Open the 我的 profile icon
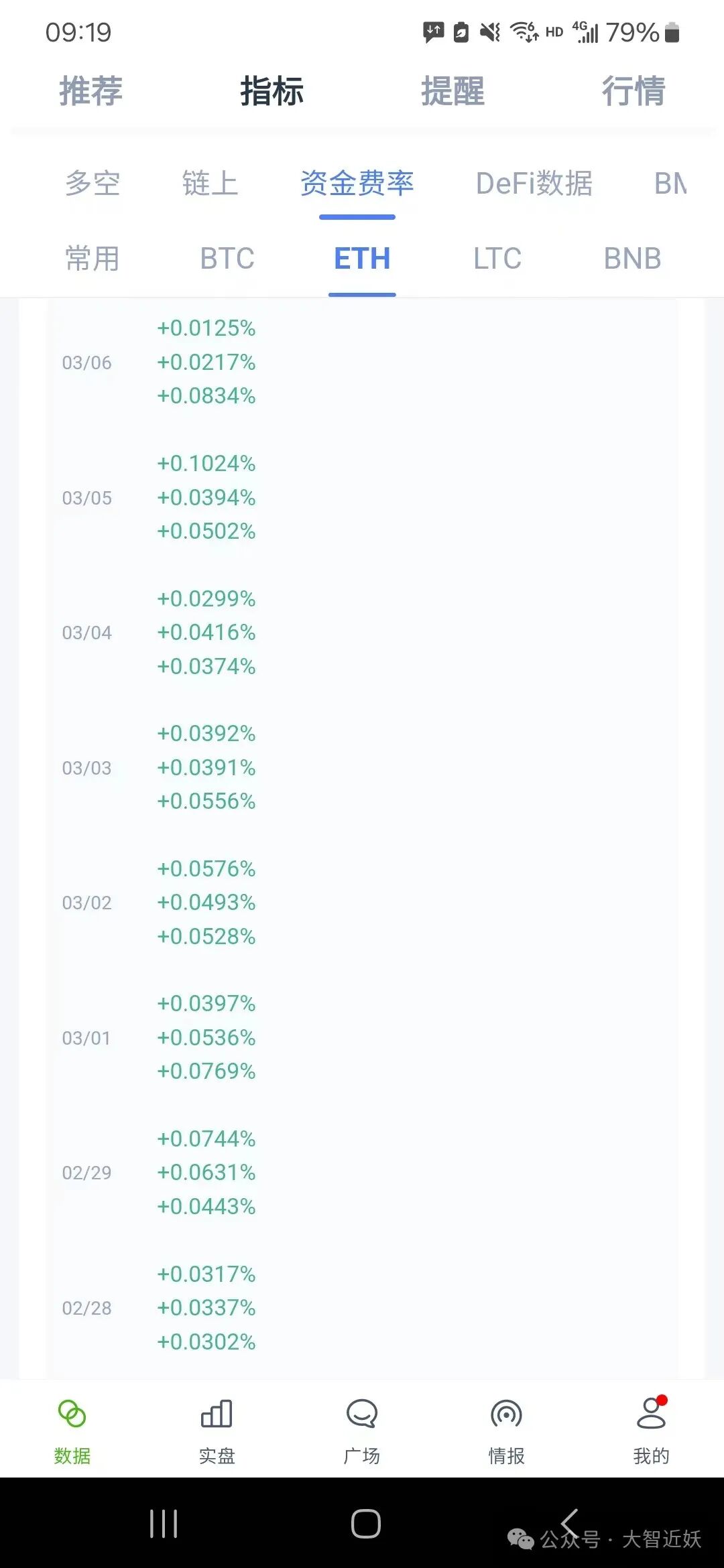 tap(651, 1413)
